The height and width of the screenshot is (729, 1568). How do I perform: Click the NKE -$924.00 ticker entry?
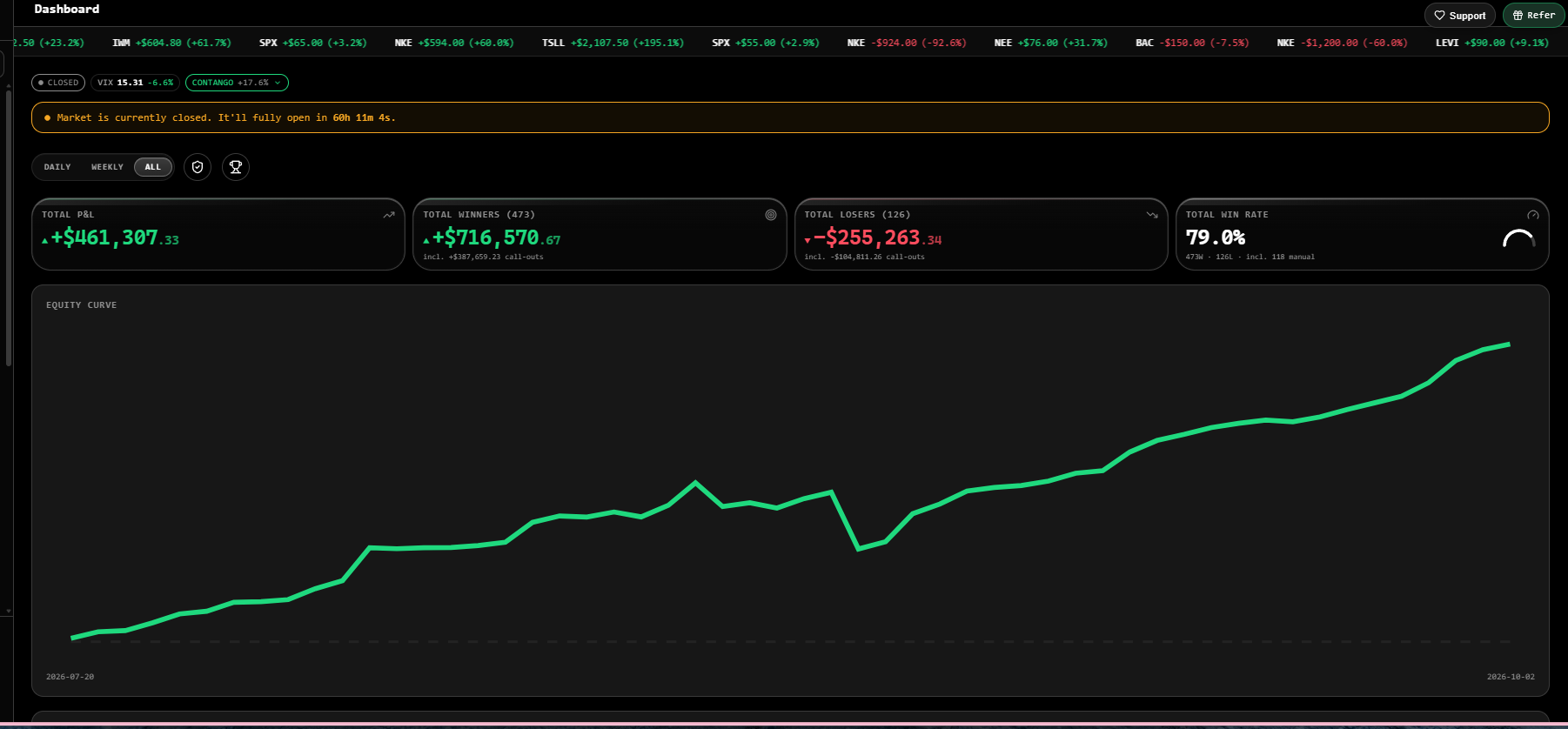907,43
